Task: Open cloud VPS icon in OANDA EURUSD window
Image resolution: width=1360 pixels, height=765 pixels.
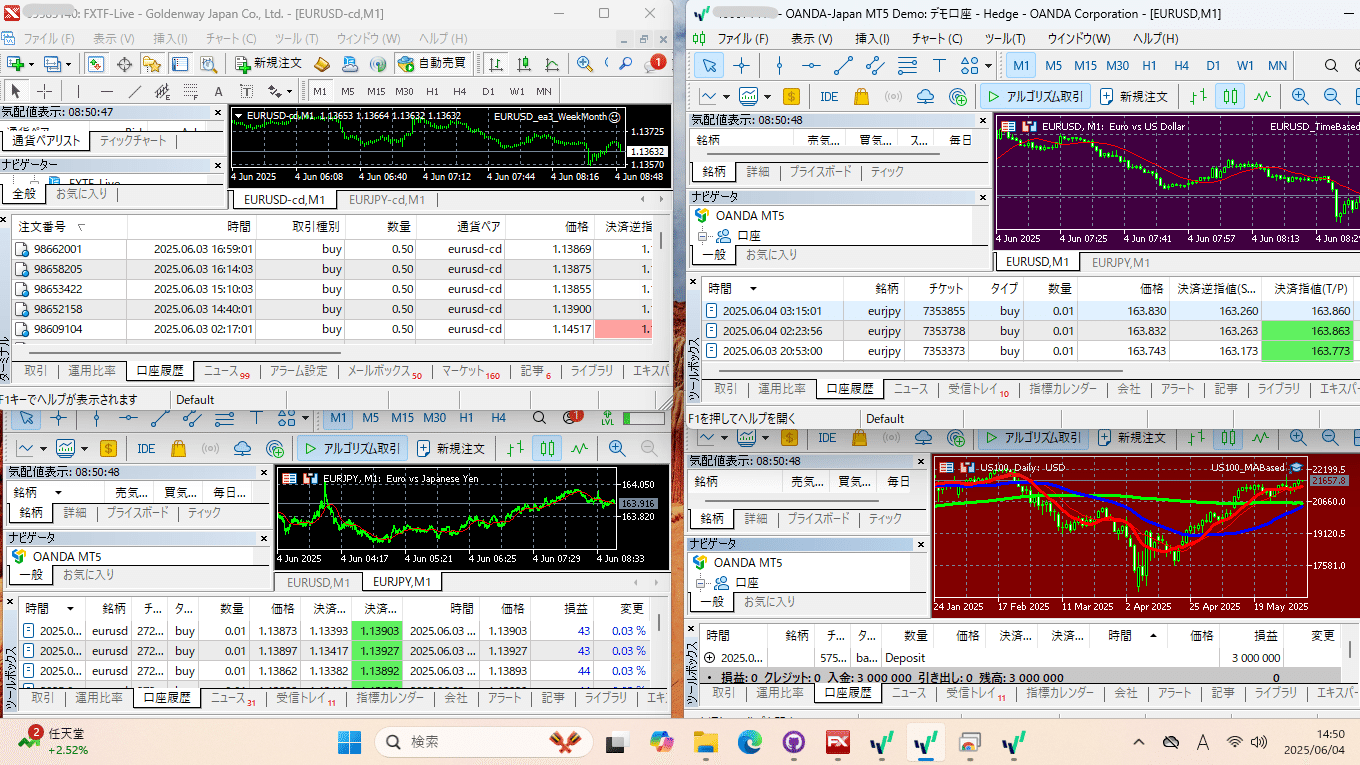Action: pyautogui.click(x=925, y=97)
